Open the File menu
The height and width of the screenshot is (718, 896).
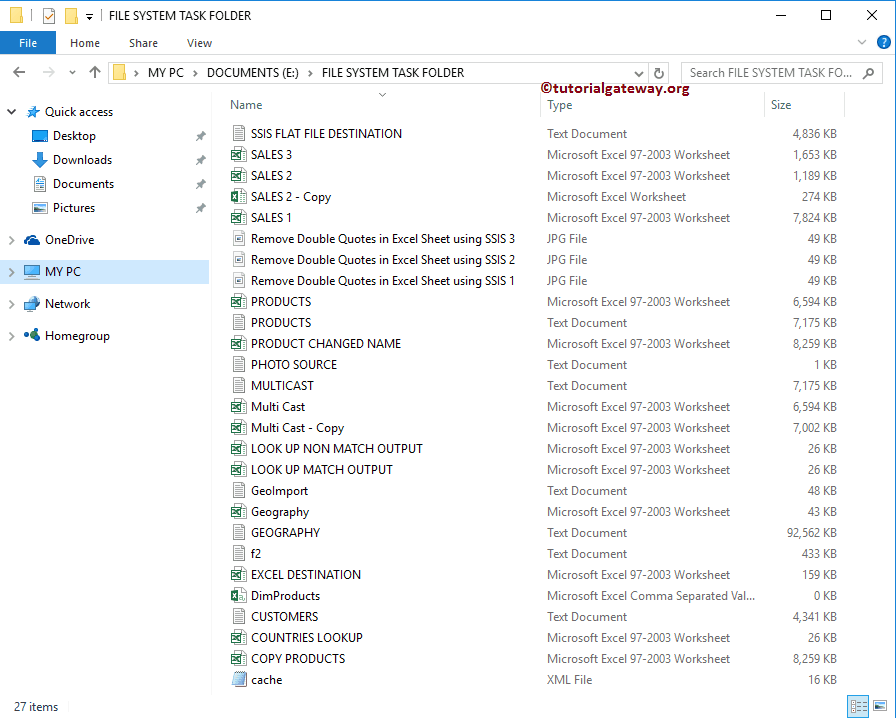click(x=28, y=42)
